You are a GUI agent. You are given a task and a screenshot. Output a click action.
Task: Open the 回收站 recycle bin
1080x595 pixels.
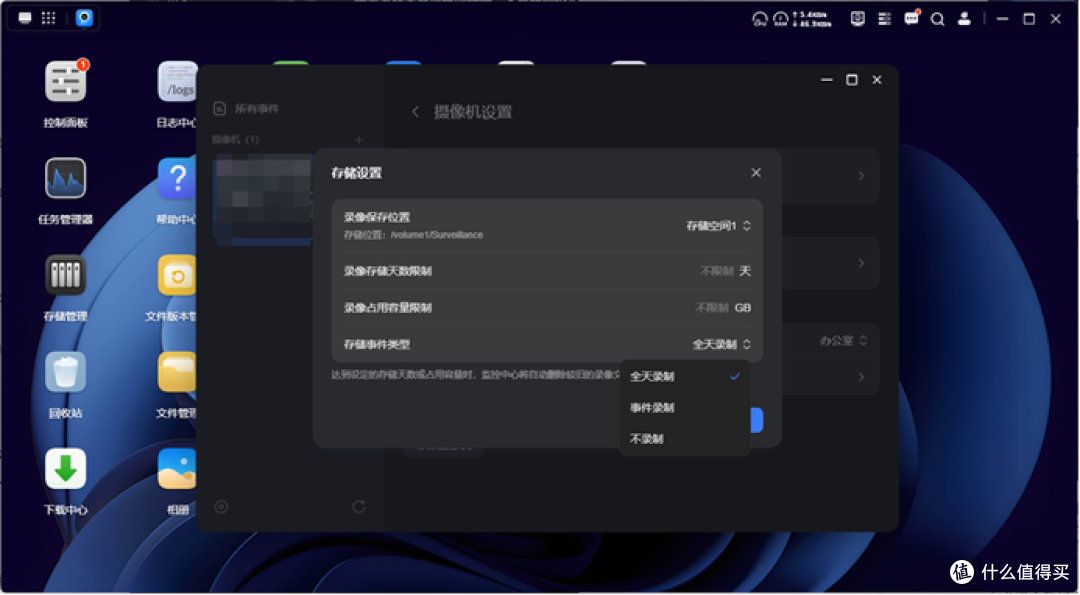(x=65, y=372)
